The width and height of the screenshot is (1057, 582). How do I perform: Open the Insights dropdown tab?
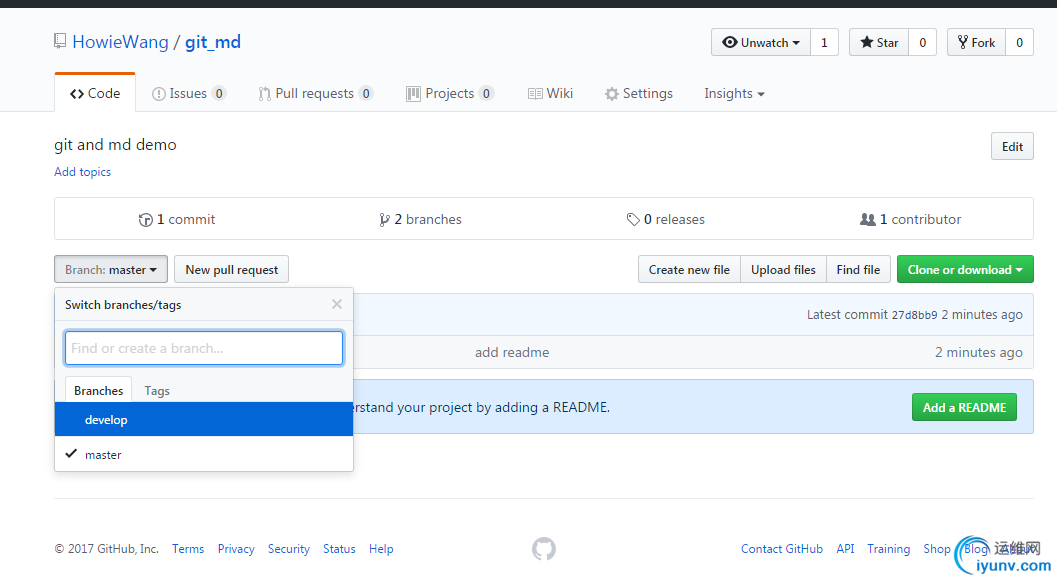click(x=734, y=94)
